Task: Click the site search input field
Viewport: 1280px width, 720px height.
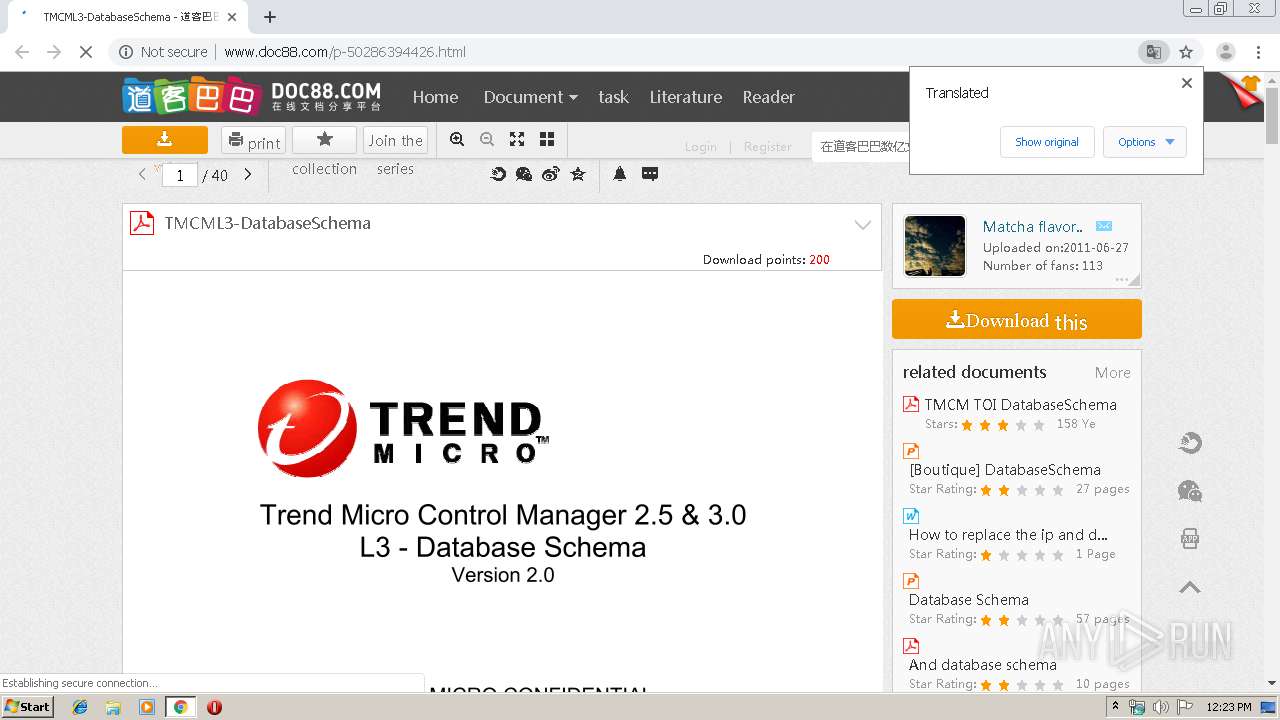Action: coord(862,146)
